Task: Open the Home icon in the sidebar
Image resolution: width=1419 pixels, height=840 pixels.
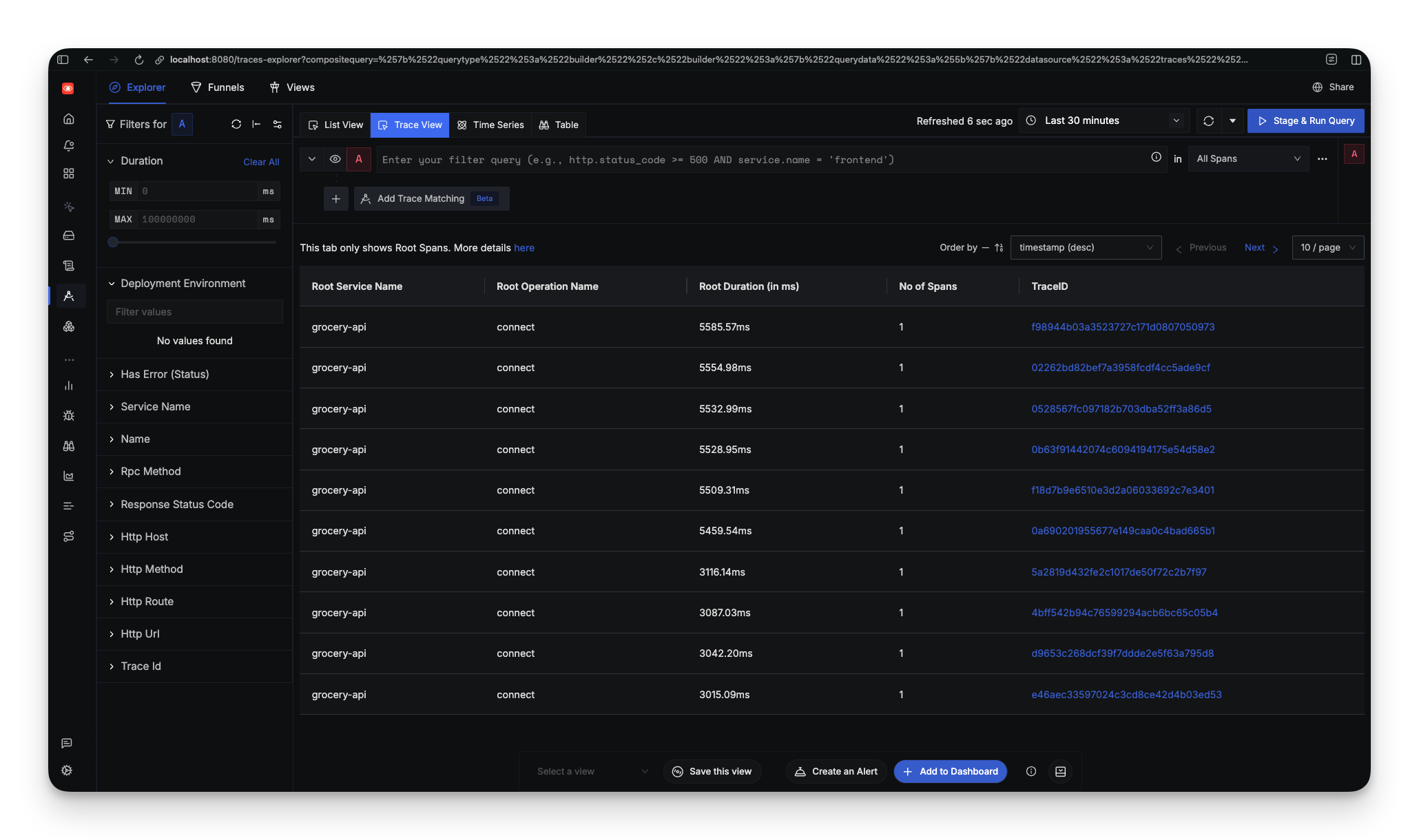Action: pos(69,118)
